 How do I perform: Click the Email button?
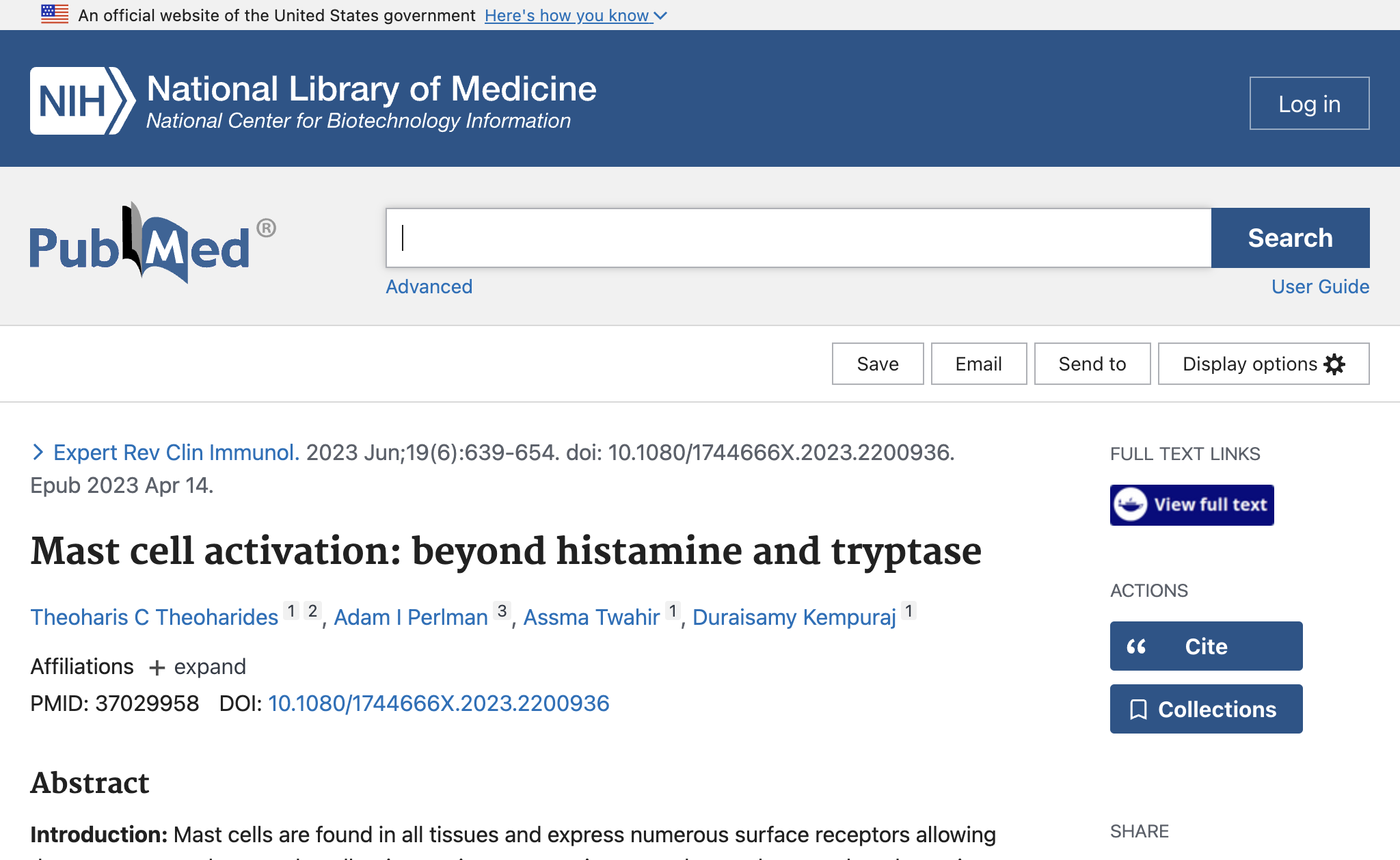point(979,364)
